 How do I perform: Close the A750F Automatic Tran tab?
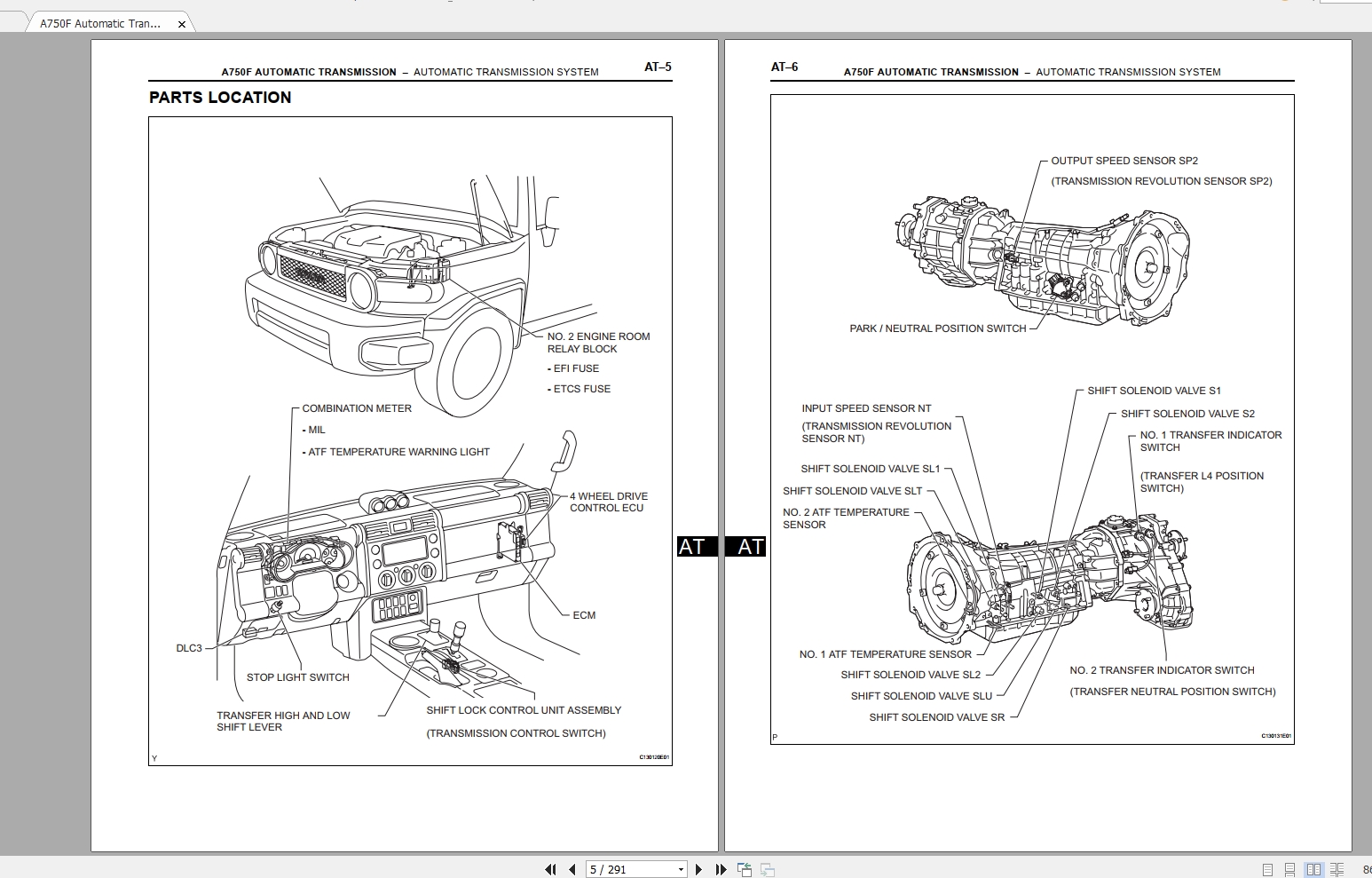[x=182, y=23]
